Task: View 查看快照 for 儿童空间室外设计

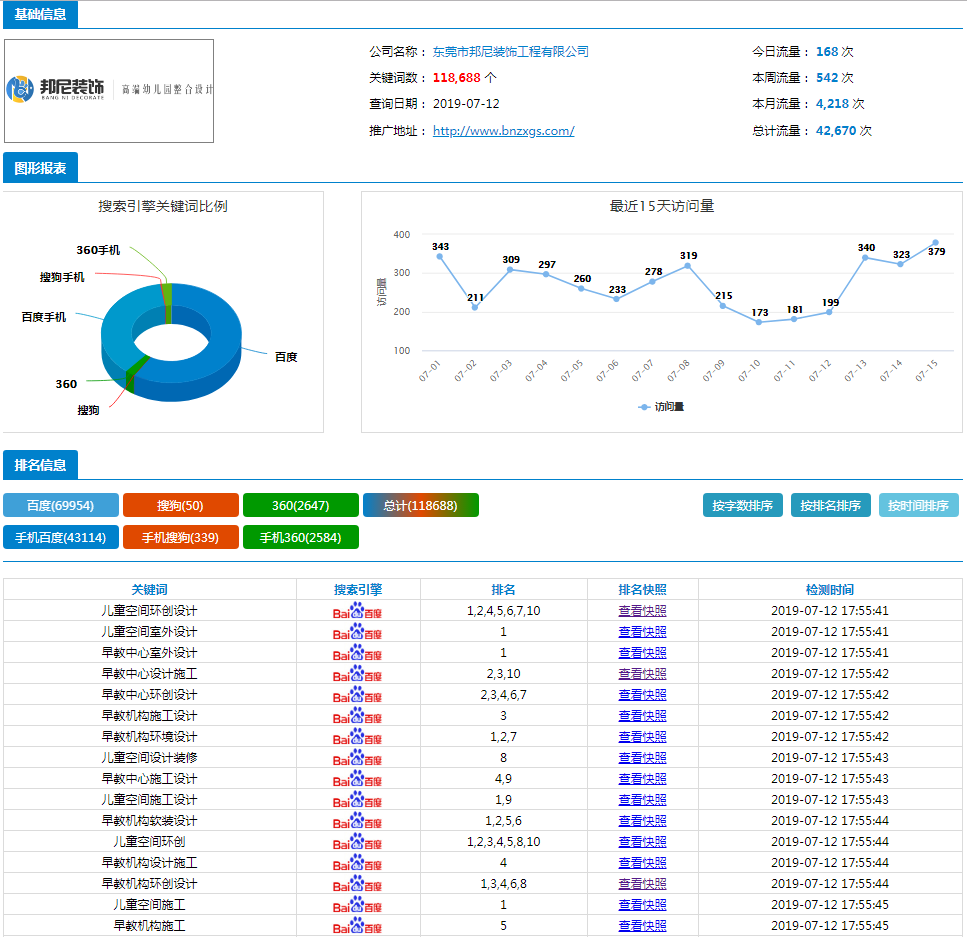Action: (x=642, y=632)
